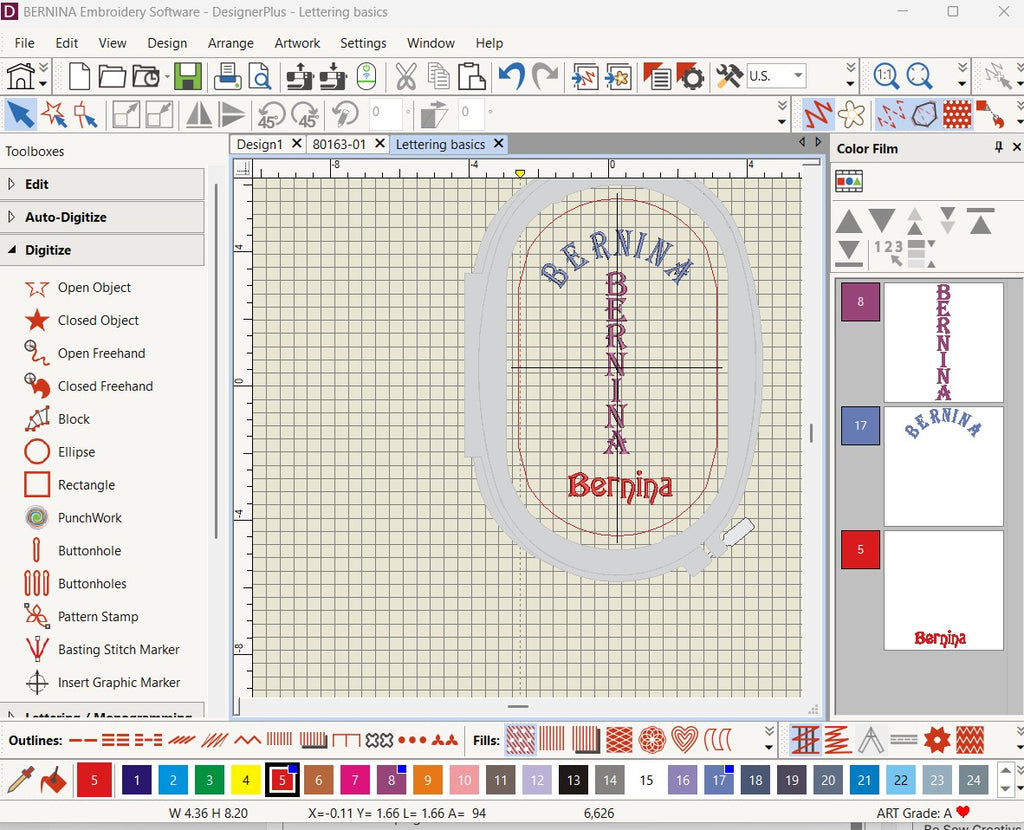Click Basting Stitch Marker in Digitize list
1024x830 pixels.
tap(118, 649)
